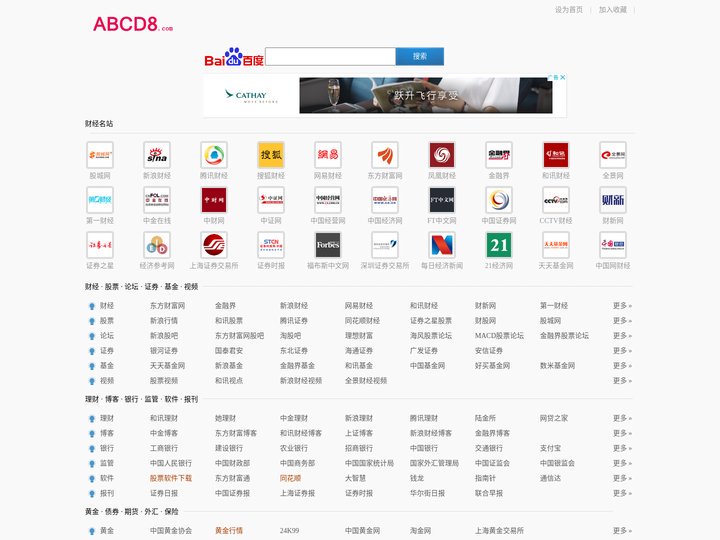Open the 金融界 icon
The height and width of the screenshot is (540, 720).
click(499, 155)
